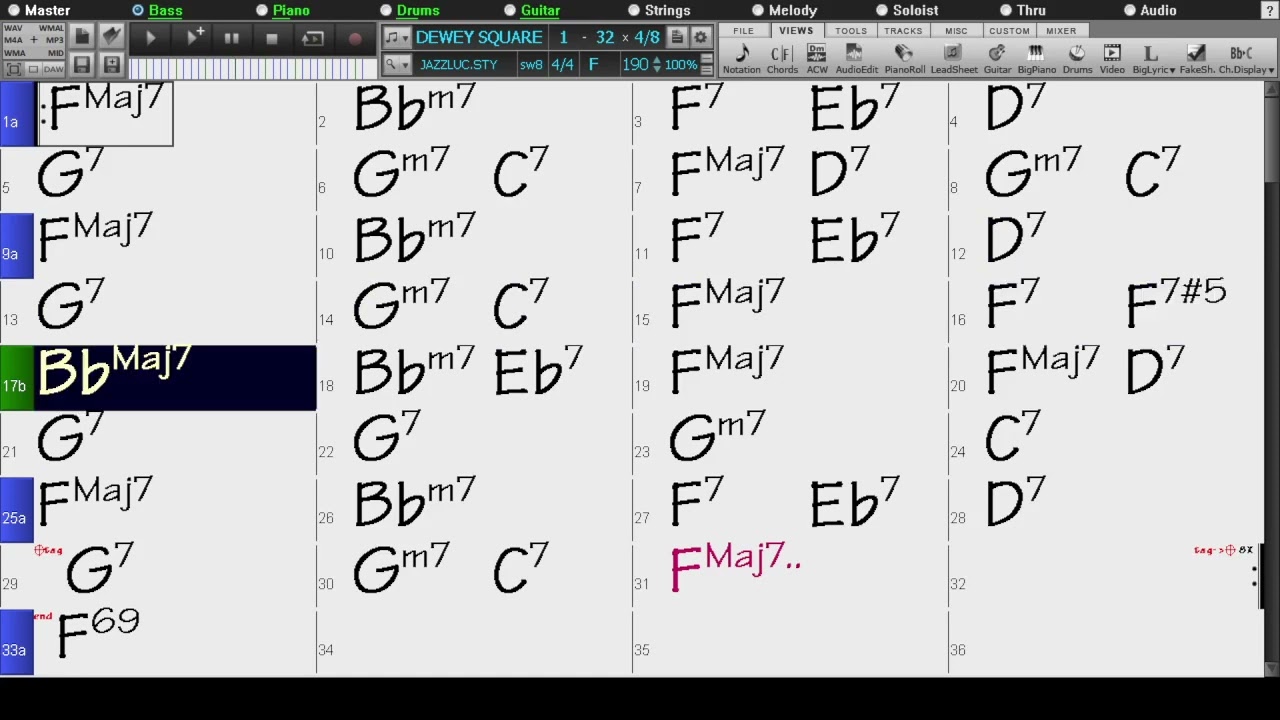Launch the ACW audio chord wizard
The image size is (1280, 720).
(x=817, y=59)
